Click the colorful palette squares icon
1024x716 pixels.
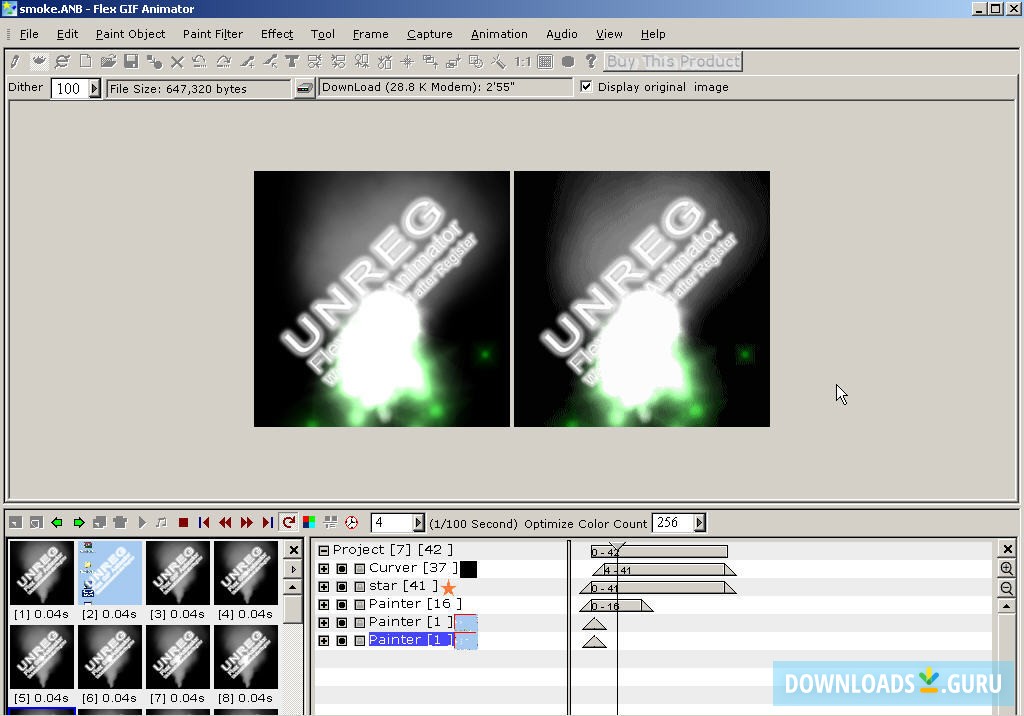[309, 523]
